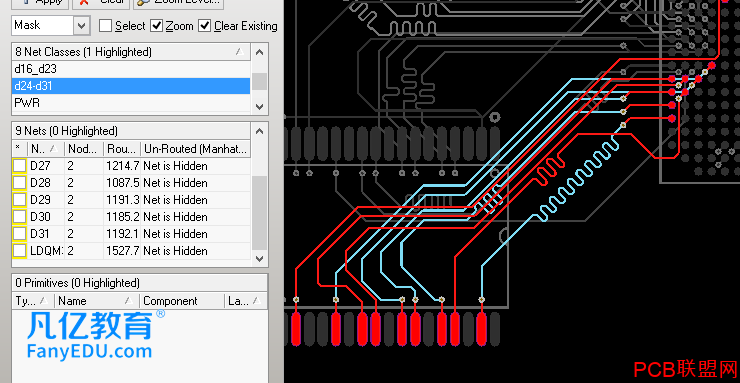Image resolution: width=740 pixels, height=383 pixels.
Task: Sort nets by the Un-Routed (Manhattan) column
Action: point(196,149)
